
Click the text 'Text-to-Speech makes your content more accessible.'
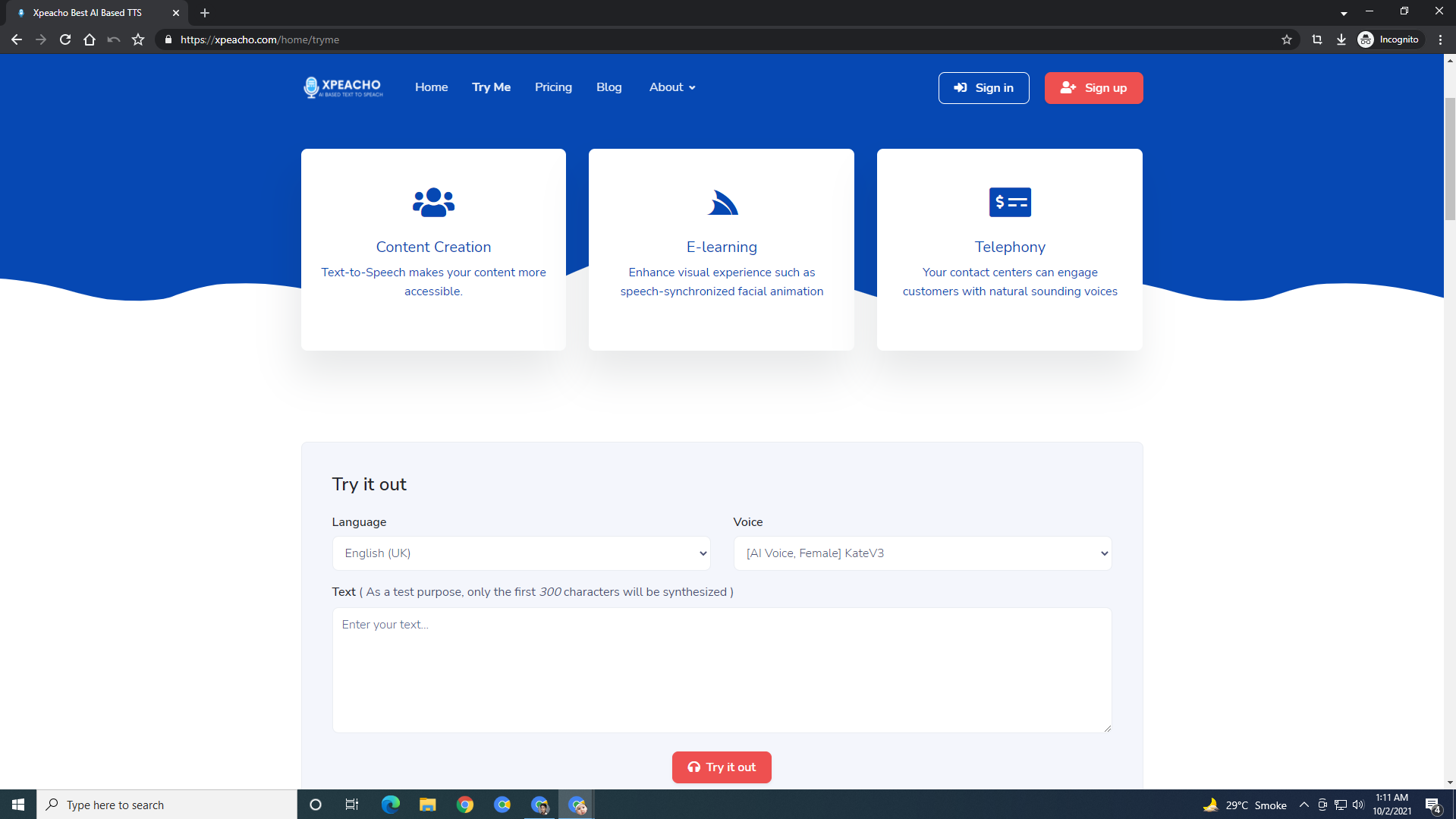coord(433,282)
